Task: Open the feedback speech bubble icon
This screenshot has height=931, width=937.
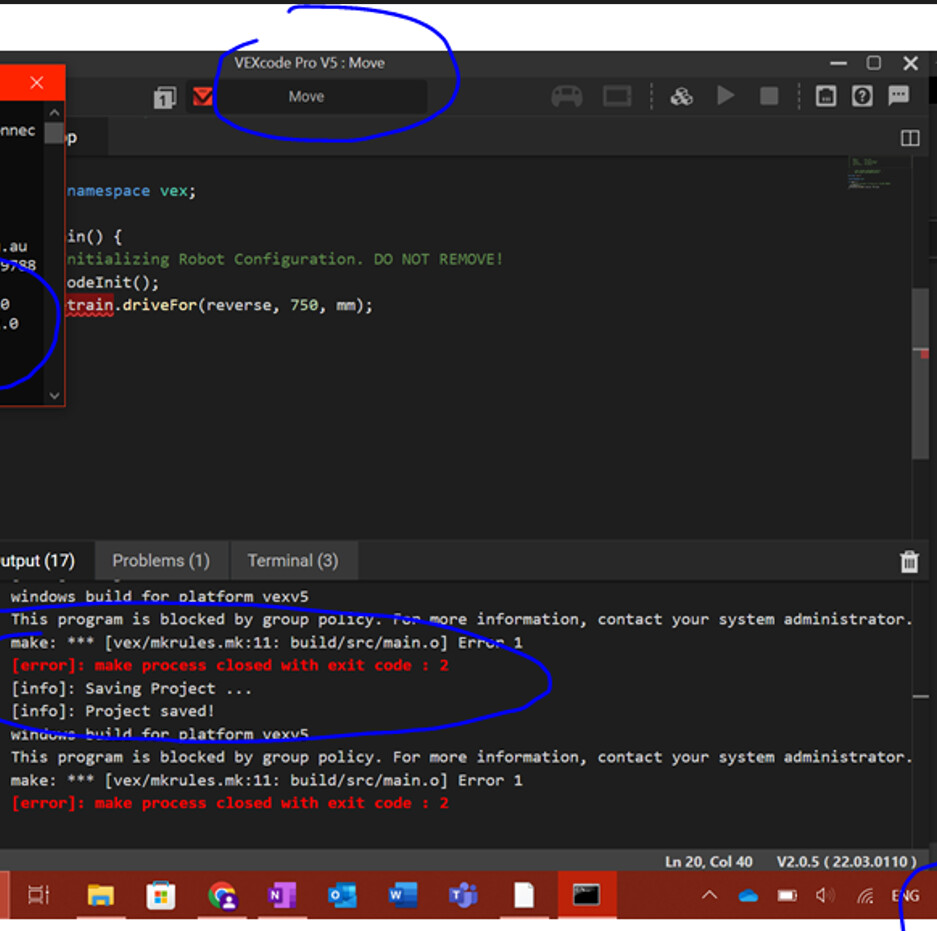Action: [898, 96]
